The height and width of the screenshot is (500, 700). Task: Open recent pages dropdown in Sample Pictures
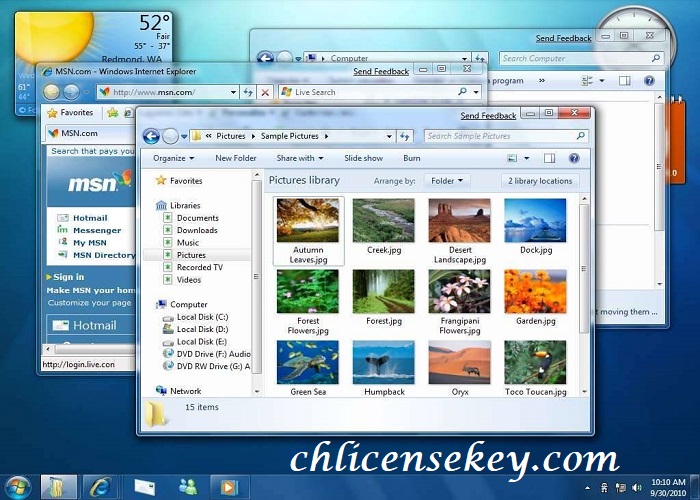click(x=183, y=137)
